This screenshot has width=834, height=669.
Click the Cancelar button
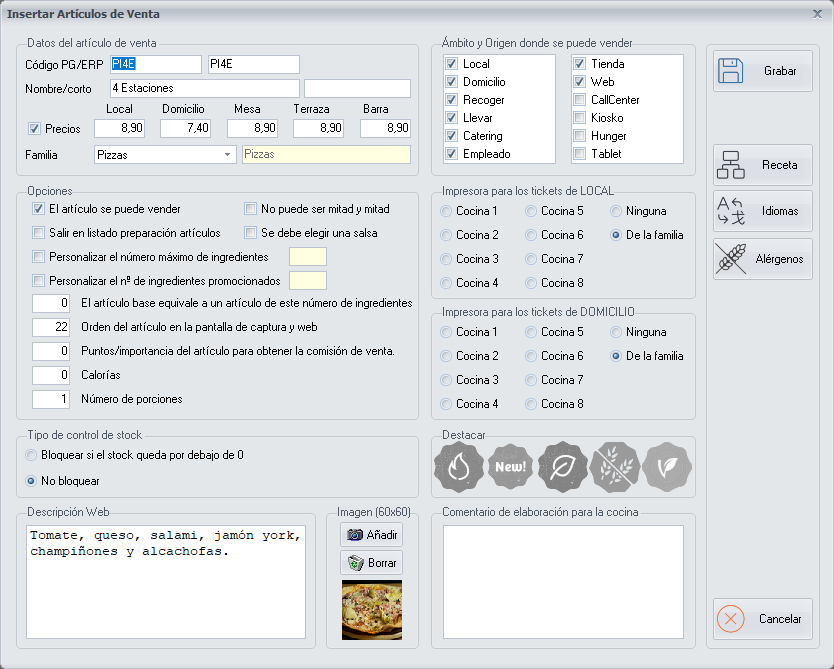click(x=762, y=619)
